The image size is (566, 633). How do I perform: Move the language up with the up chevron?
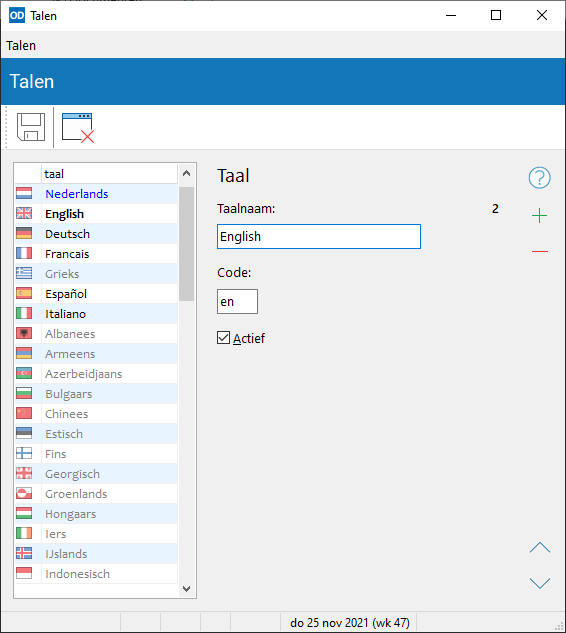[x=540, y=547]
